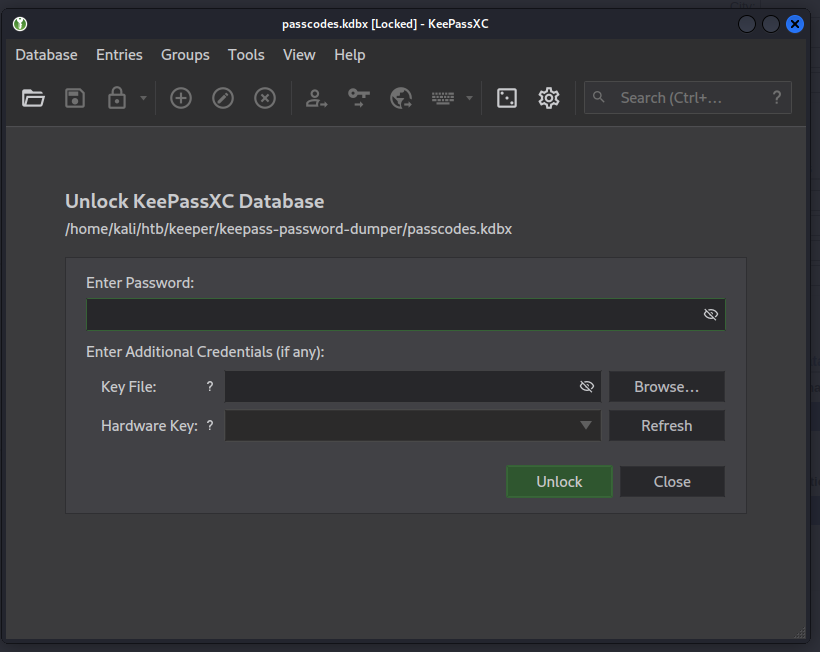Image resolution: width=820 pixels, height=652 pixels.
Task: Open Settings with the gear icon
Action: point(549,98)
